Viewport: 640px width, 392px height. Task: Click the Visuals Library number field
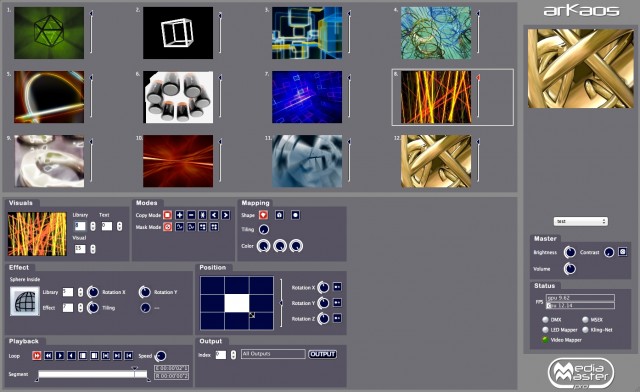coord(80,226)
